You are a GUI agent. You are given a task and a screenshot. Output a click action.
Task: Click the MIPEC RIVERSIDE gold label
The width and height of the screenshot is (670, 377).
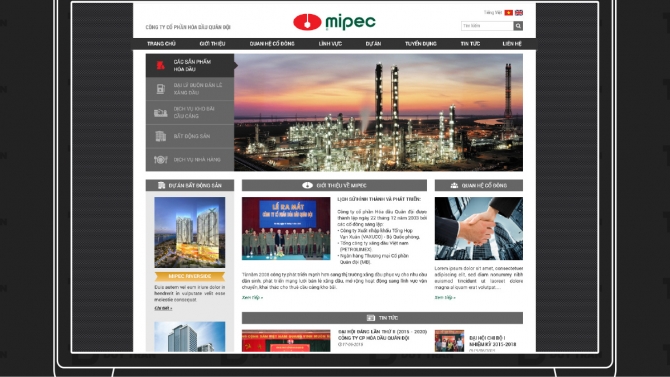point(190,276)
